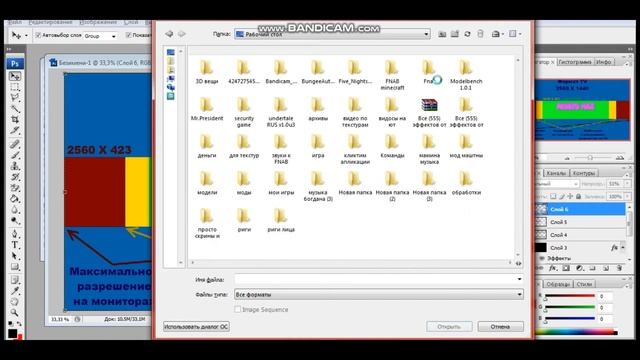
Task: Select layer Слой 5
Action: coord(580,222)
